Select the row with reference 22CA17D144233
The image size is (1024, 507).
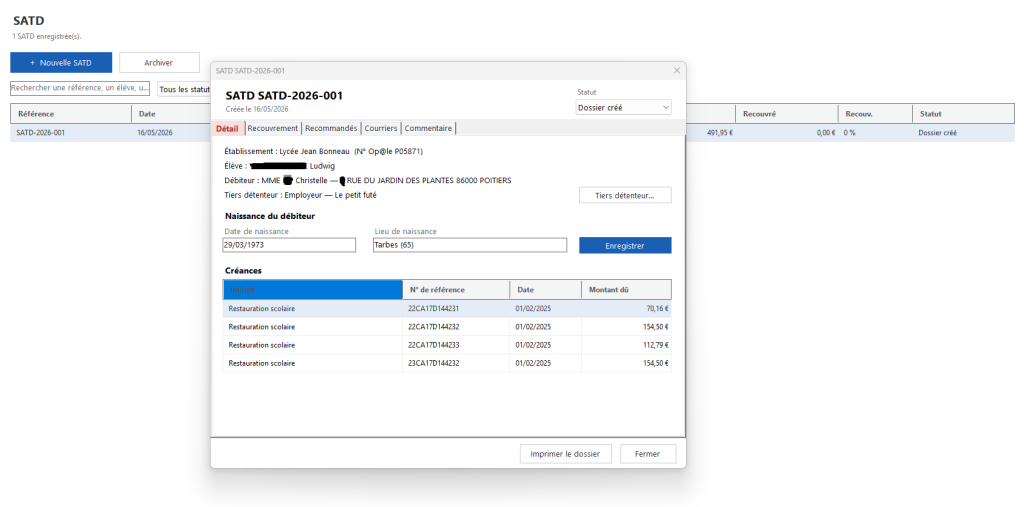[x=447, y=345]
